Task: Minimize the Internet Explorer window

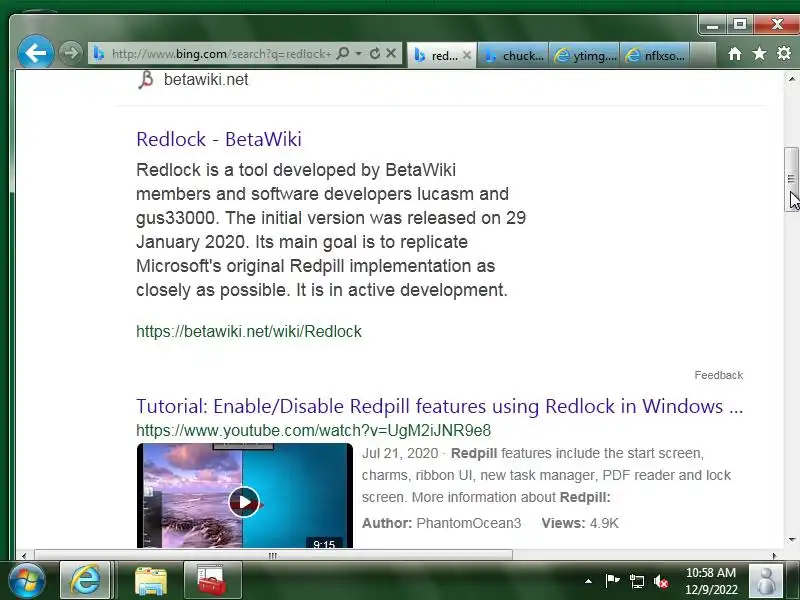Action: [713, 24]
